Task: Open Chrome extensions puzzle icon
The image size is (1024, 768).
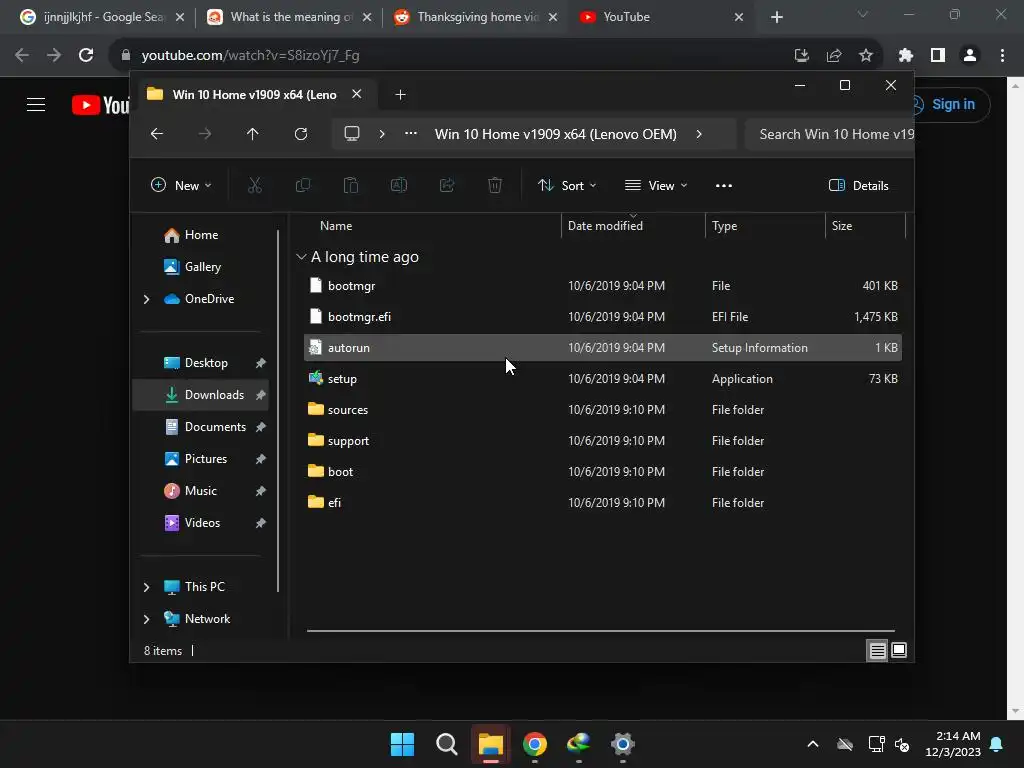Action: [906, 56]
